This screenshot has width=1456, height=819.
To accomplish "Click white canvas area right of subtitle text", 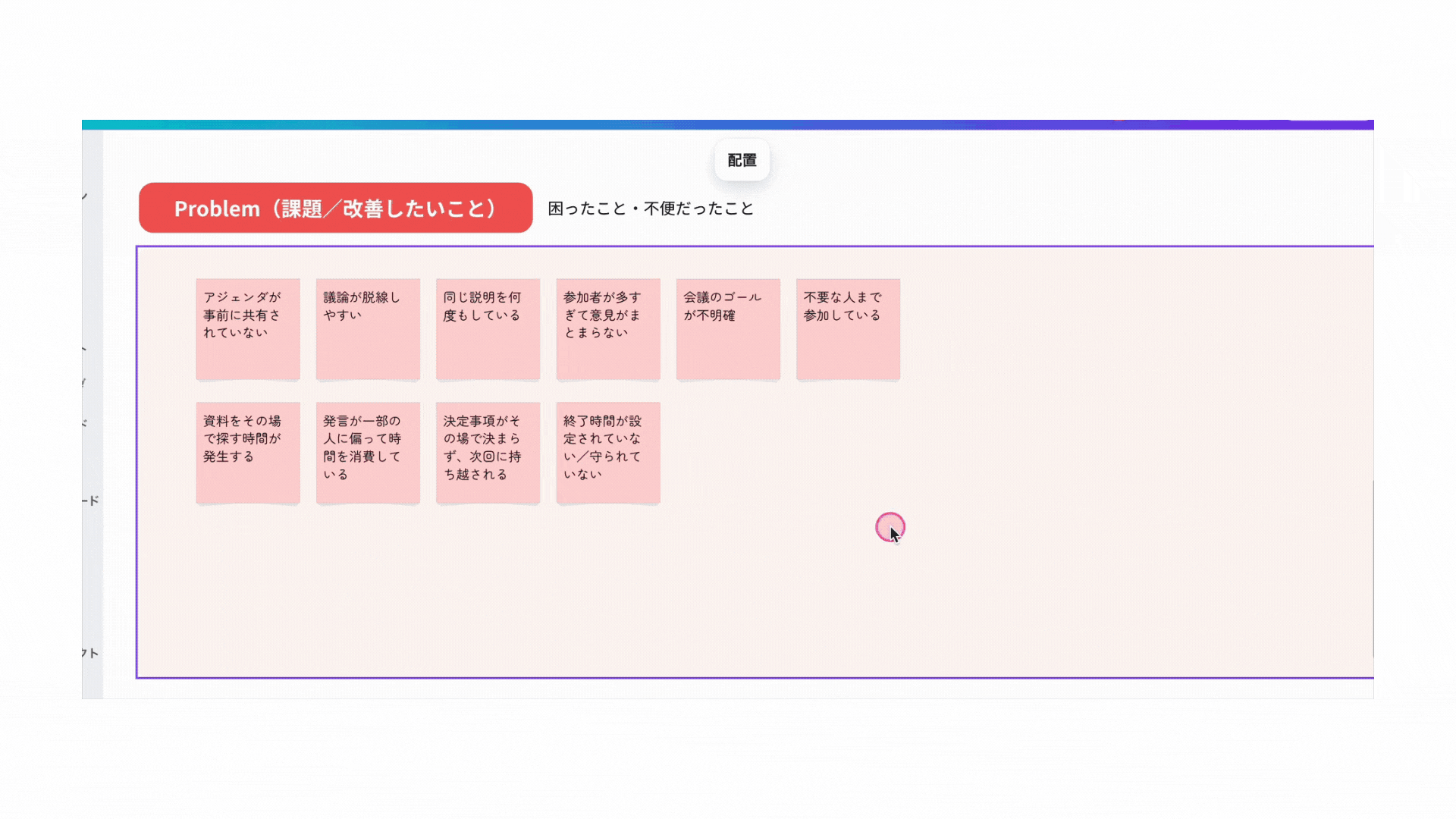I will click(x=1062, y=209).
